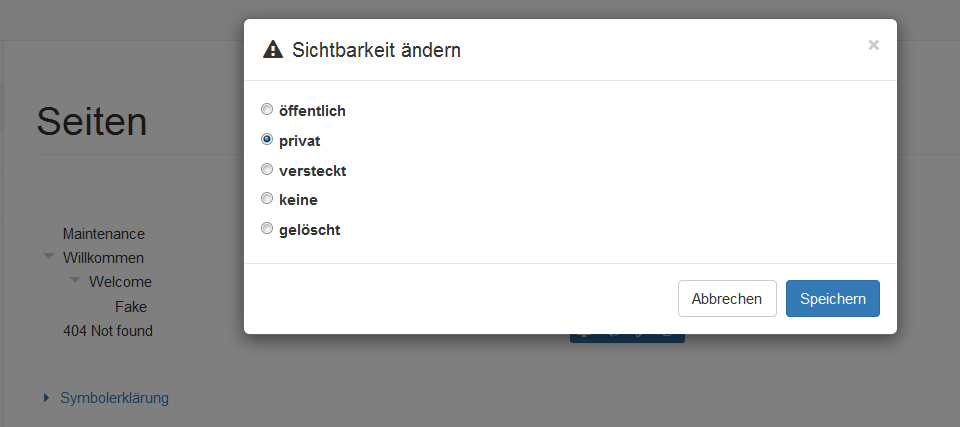The width and height of the screenshot is (960, 427).
Task: Select the Fake page entry
Action: pos(131,306)
